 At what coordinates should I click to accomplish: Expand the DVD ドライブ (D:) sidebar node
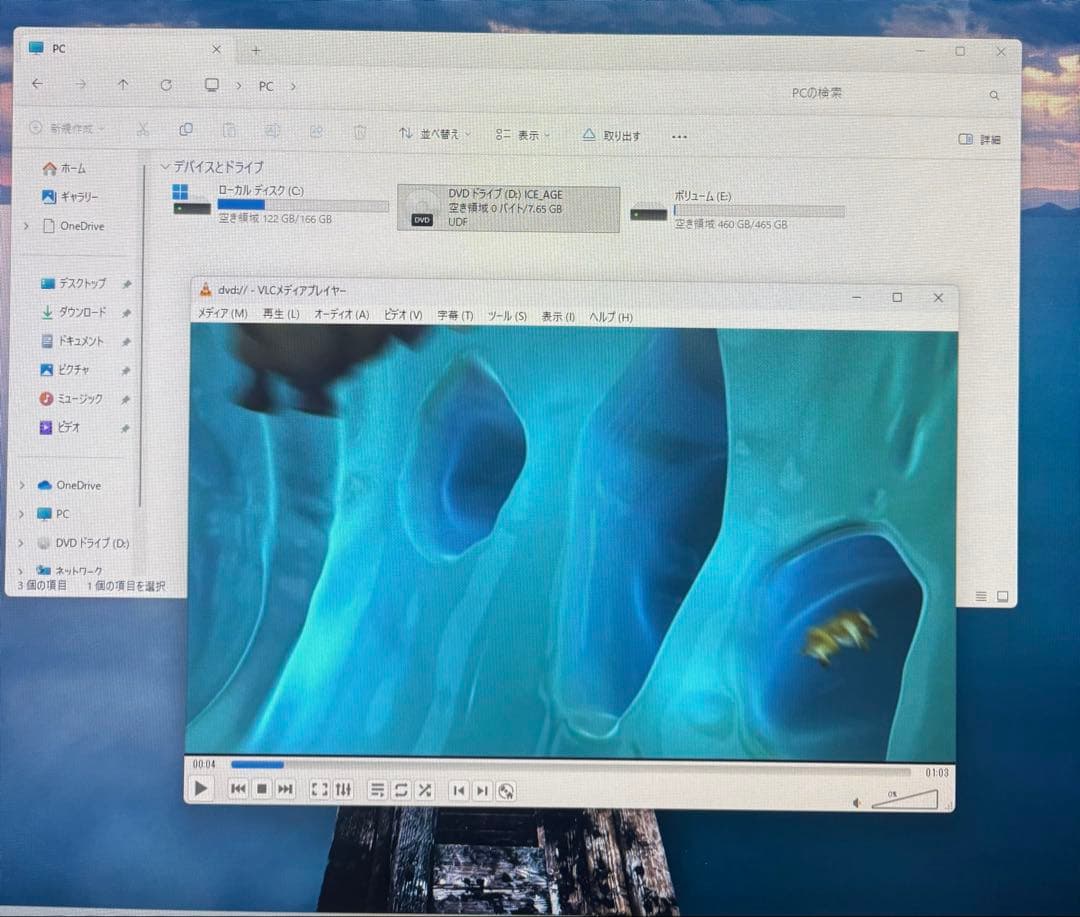tap(21, 543)
